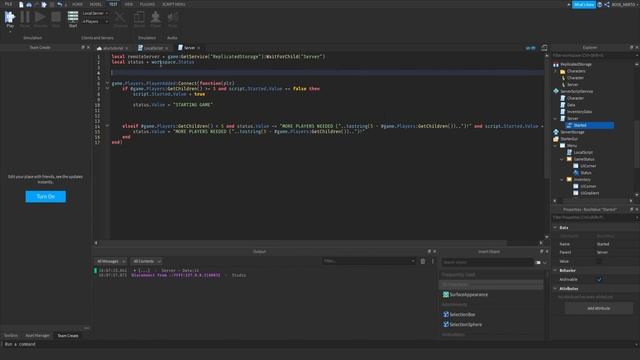Switch to the PLUGINS ribbon tab
Screen dimensions: 640x360
(x=147, y=4)
